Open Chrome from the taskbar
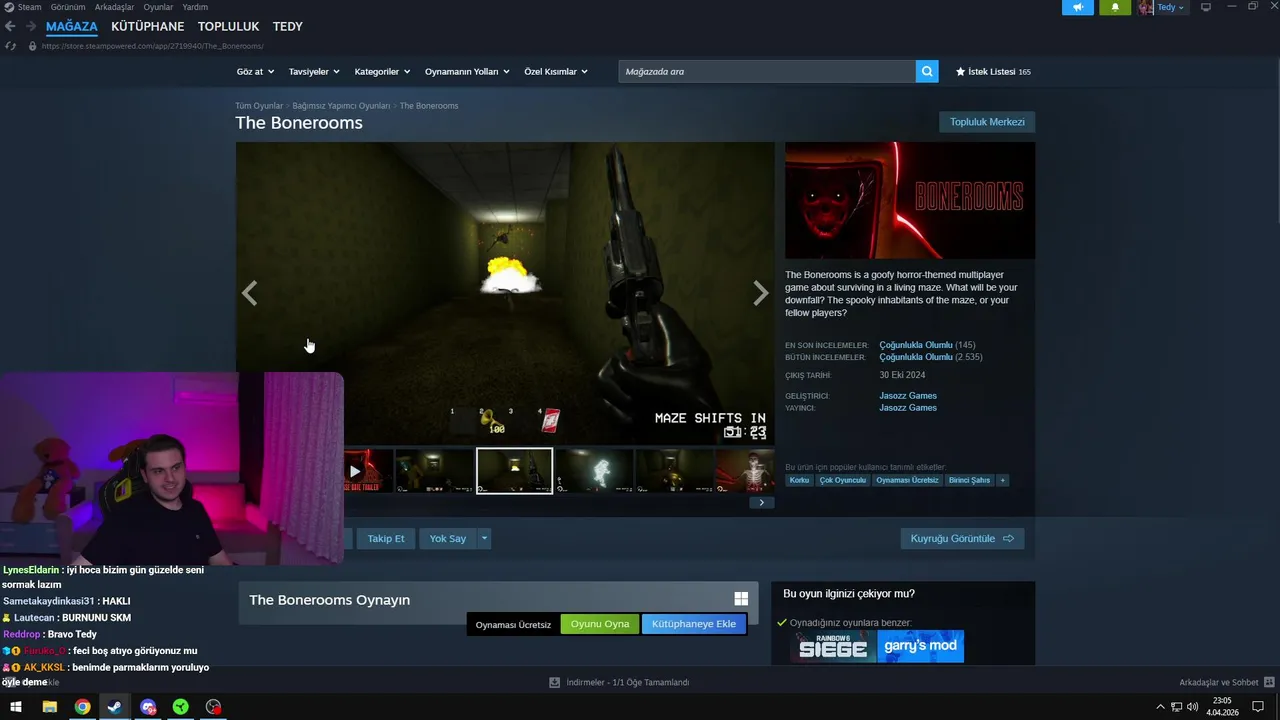The image size is (1280, 720). coord(82,707)
